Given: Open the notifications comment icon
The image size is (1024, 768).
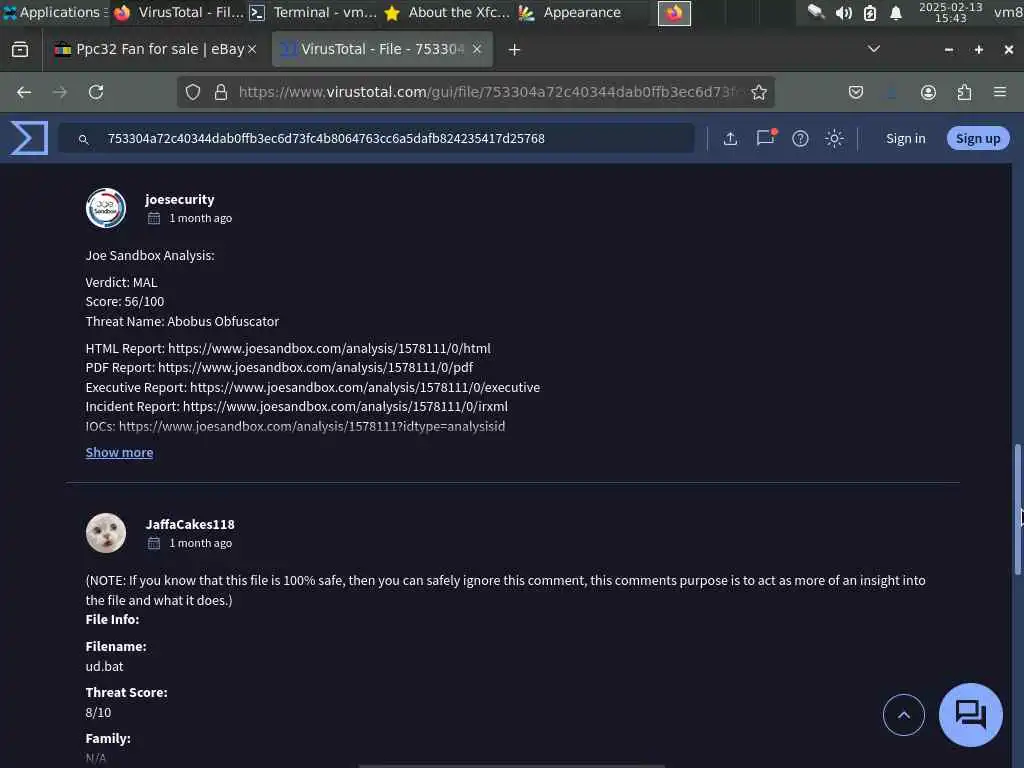Looking at the screenshot, I should pyautogui.click(x=765, y=137).
